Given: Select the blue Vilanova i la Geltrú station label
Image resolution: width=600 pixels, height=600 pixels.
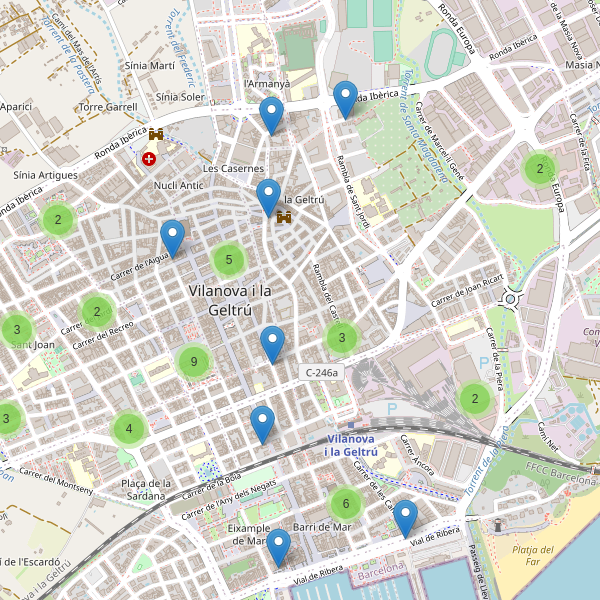Looking at the screenshot, I should coord(351,445).
